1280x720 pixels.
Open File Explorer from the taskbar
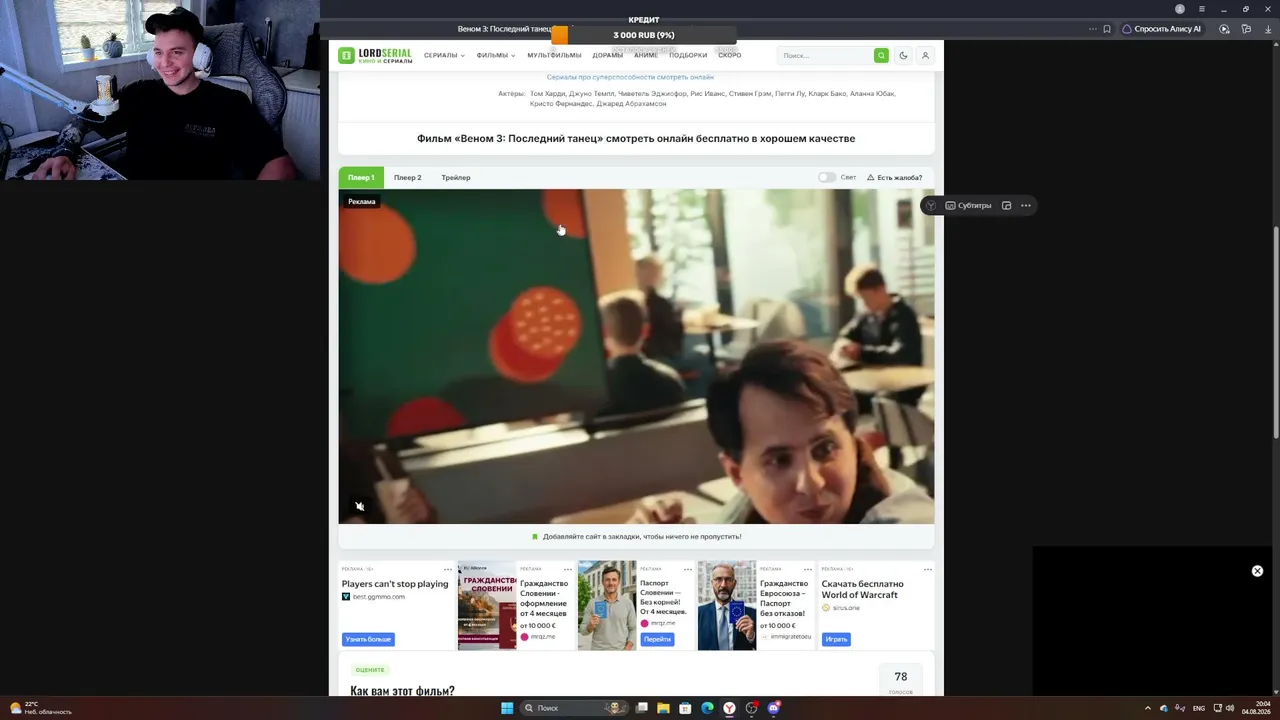coord(664,708)
